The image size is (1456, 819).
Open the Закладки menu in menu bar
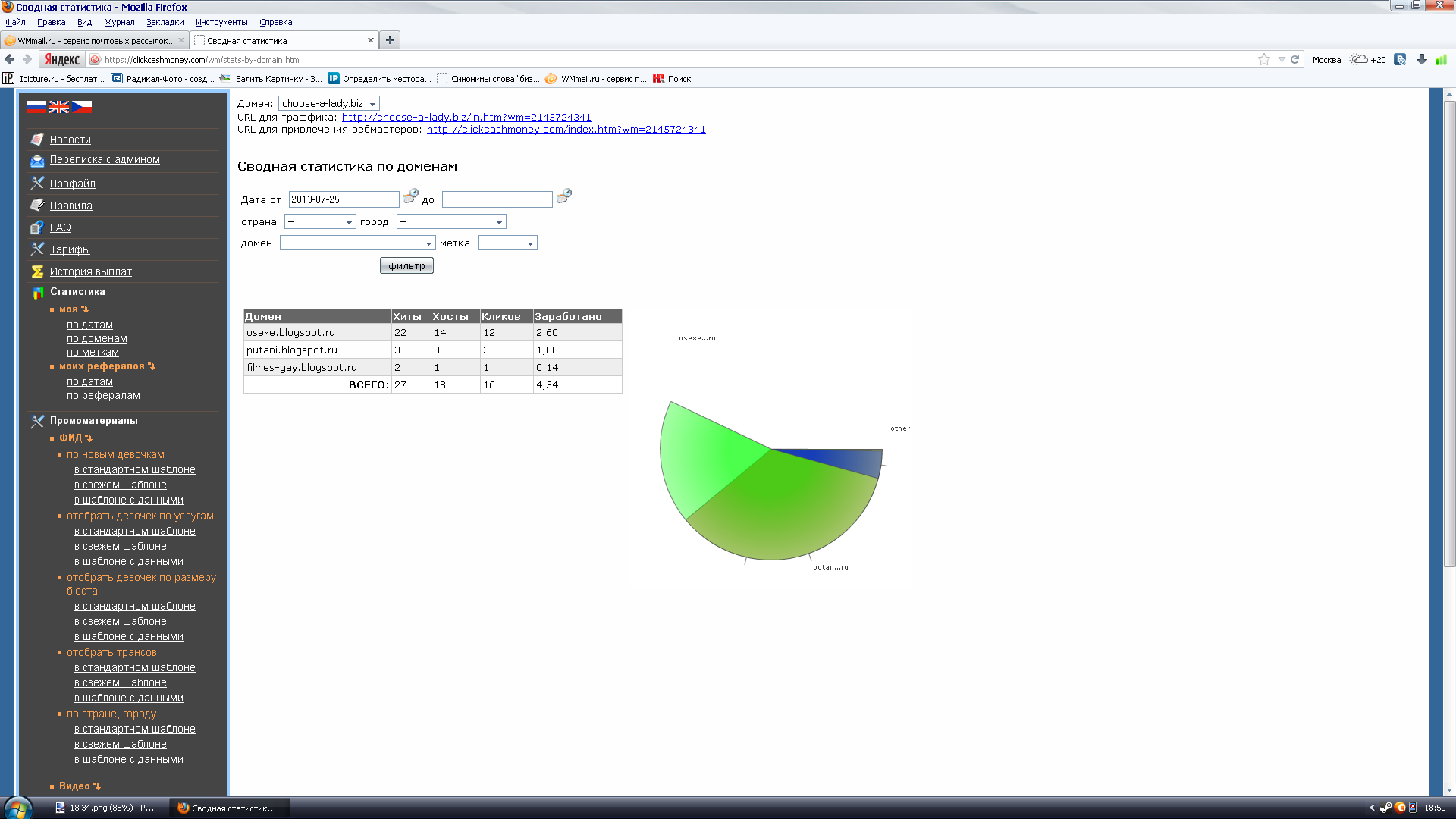(165, 22)
